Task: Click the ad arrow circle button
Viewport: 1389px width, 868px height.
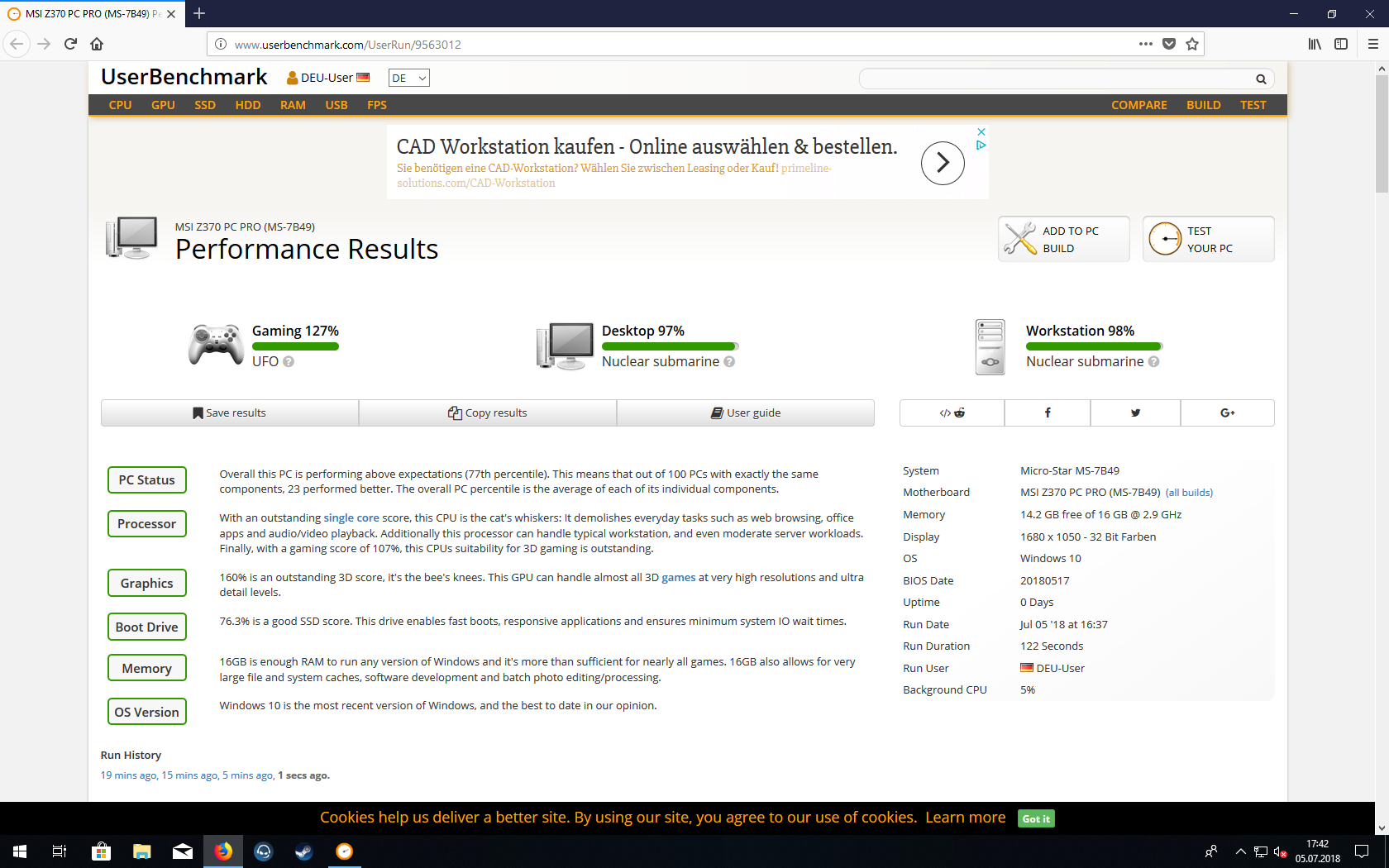Action: tap(943, 163)
